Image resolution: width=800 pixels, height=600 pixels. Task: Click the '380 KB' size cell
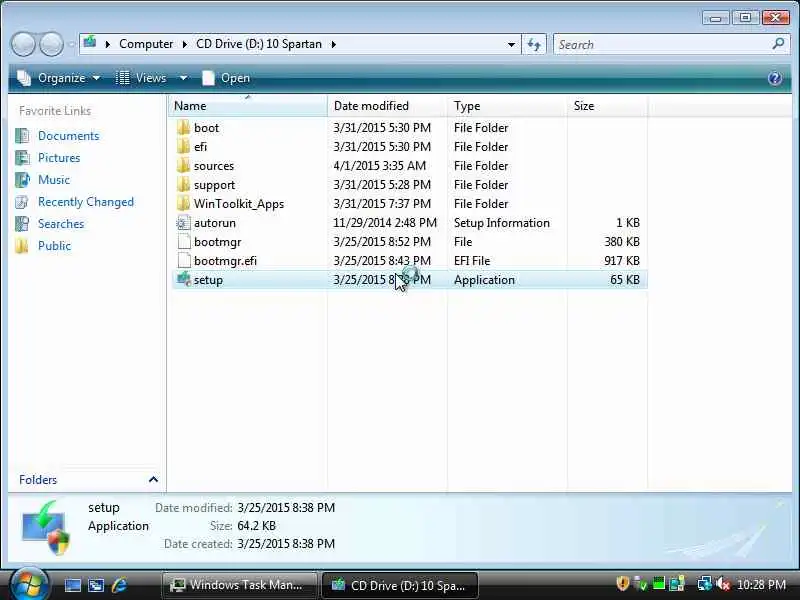point(621,242)
